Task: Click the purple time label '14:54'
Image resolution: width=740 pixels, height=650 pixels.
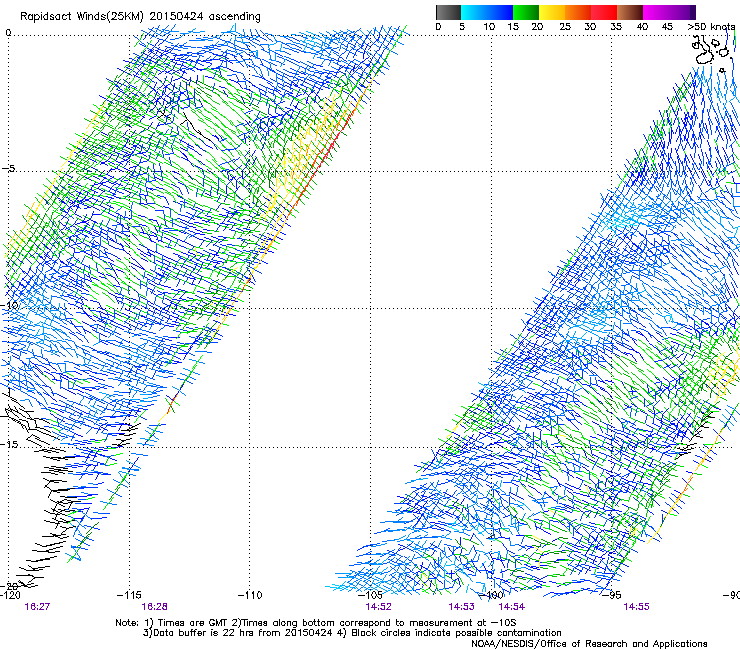Action: pos(512,607)
